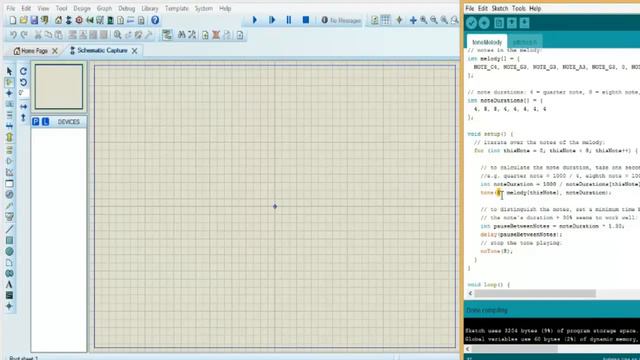Open Proteus help question mark icon
640x360 pixels.
coord(155,20)
